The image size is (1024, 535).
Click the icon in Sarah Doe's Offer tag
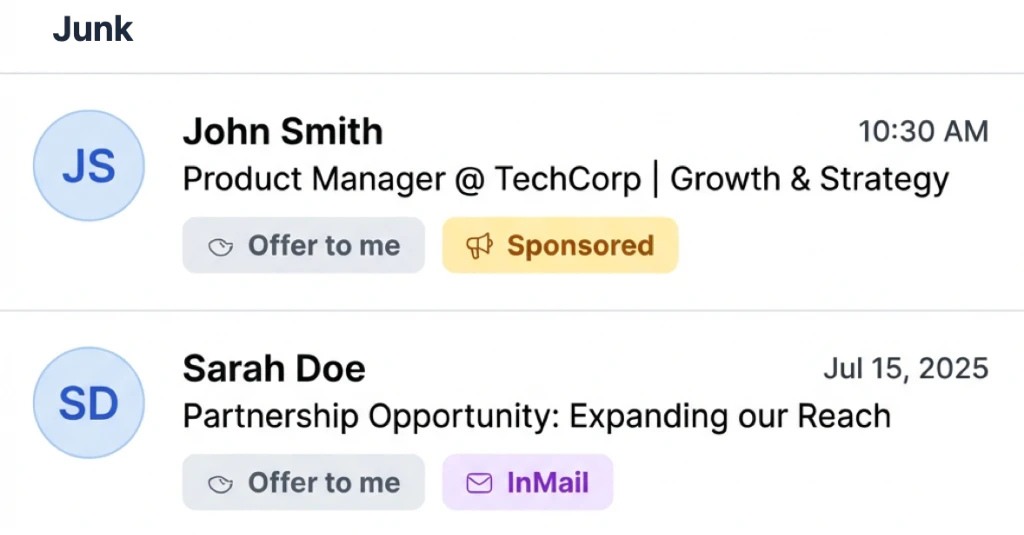click(221, 484)
